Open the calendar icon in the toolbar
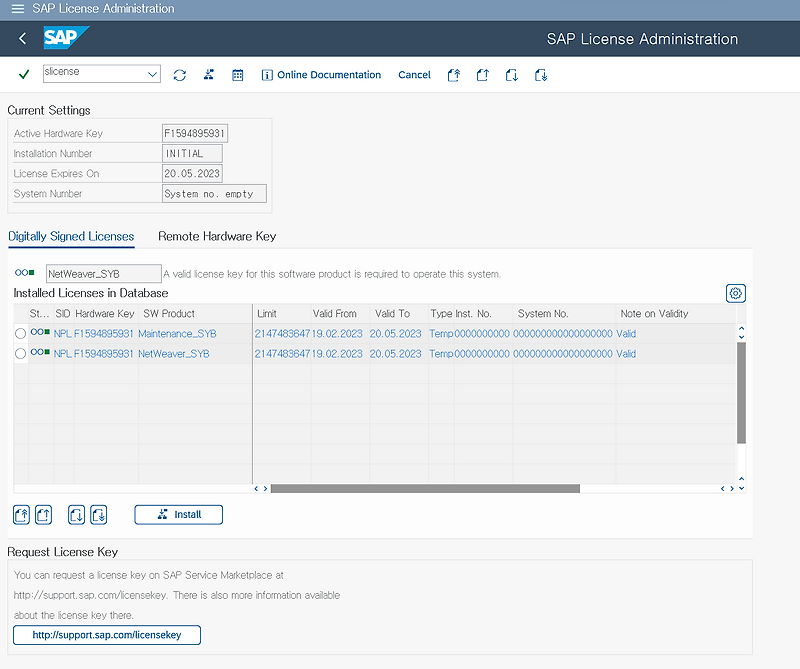 pyautogui.click(x=237, y=74)
